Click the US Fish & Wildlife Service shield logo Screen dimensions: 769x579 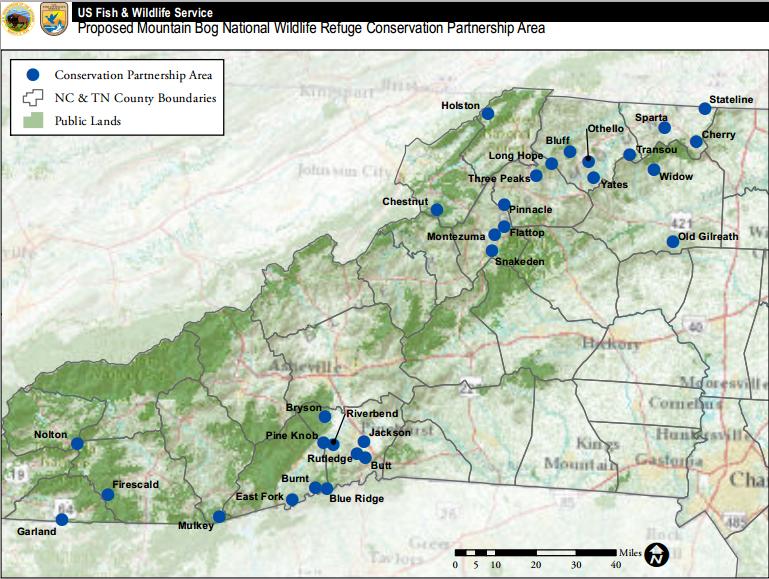pos(53,18)
